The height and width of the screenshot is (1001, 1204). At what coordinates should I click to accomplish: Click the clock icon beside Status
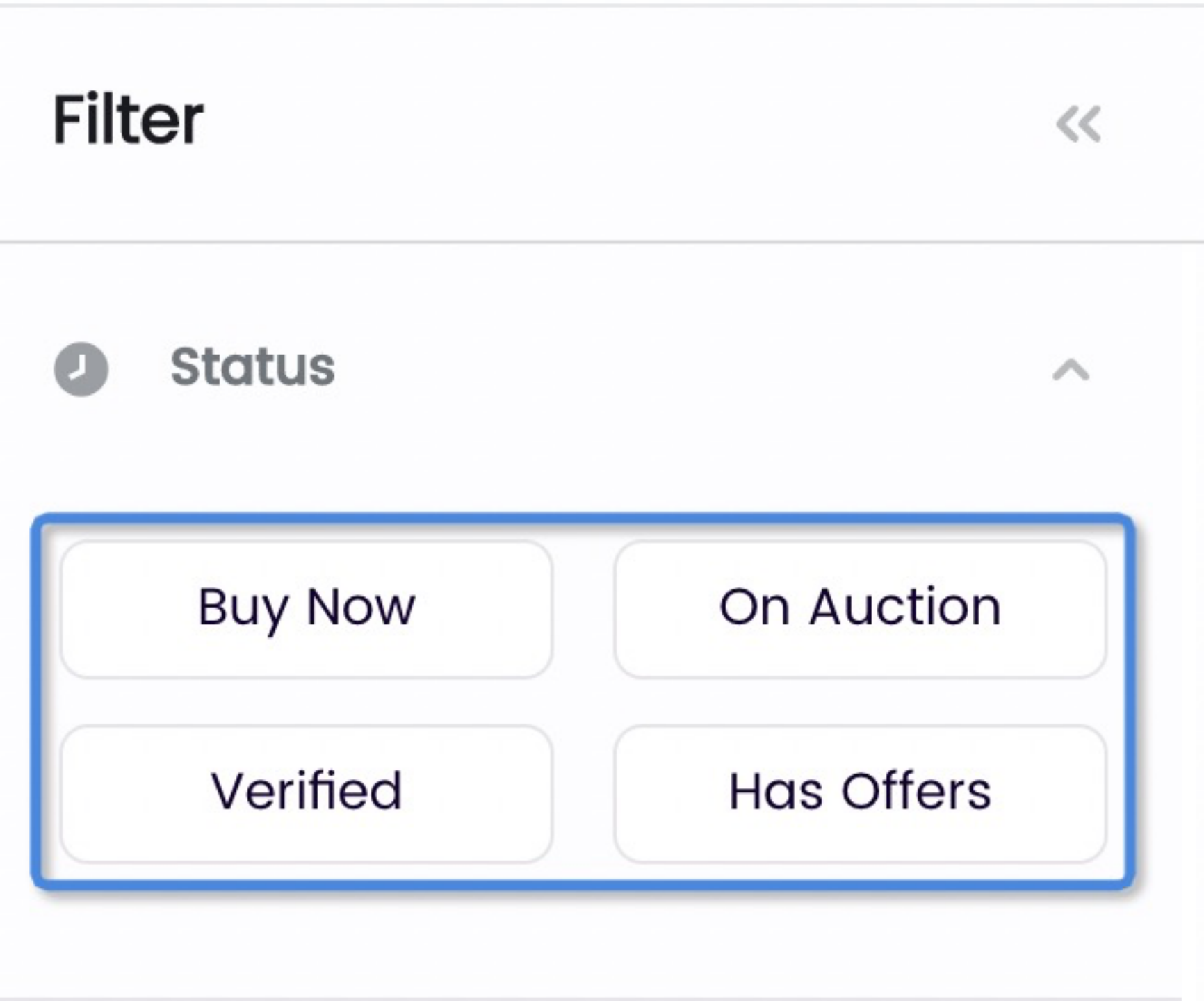[x=81, y=368]
